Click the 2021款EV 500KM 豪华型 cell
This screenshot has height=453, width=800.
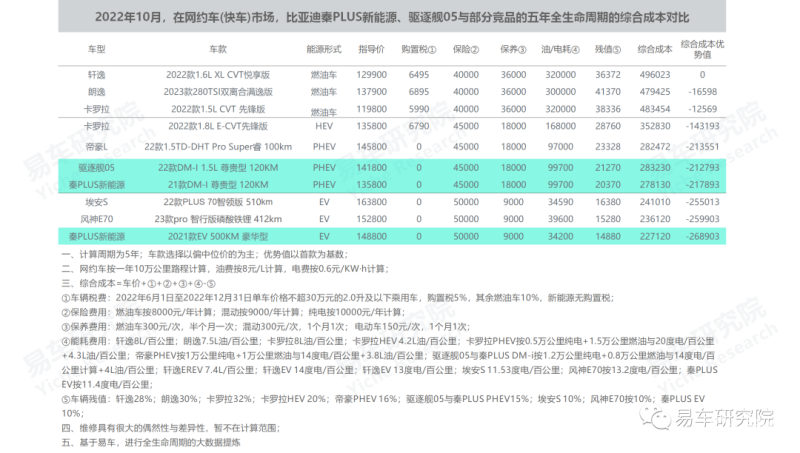pyautogui.click(x=218, y=237)
